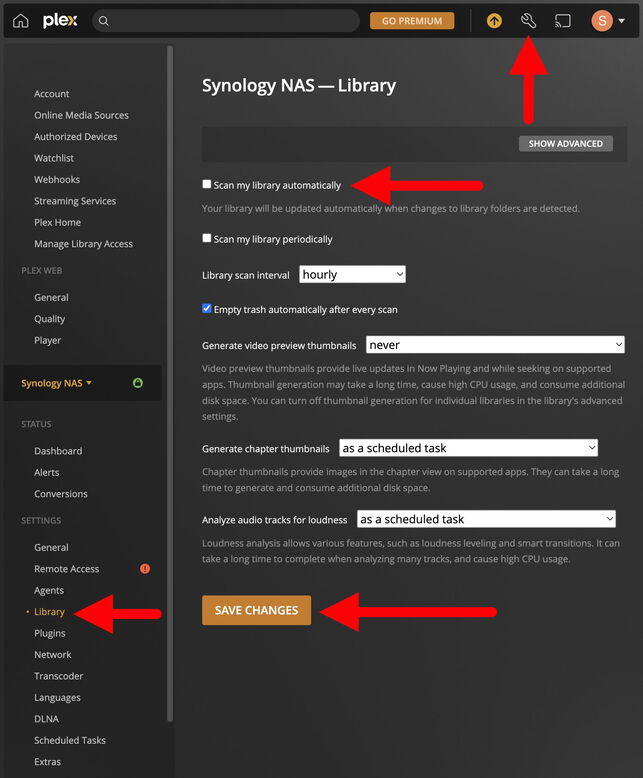Open Analyze audio tracks for loudness dropdown
Image resolution: width=643 pixels, height=778 pixels.
486,519
